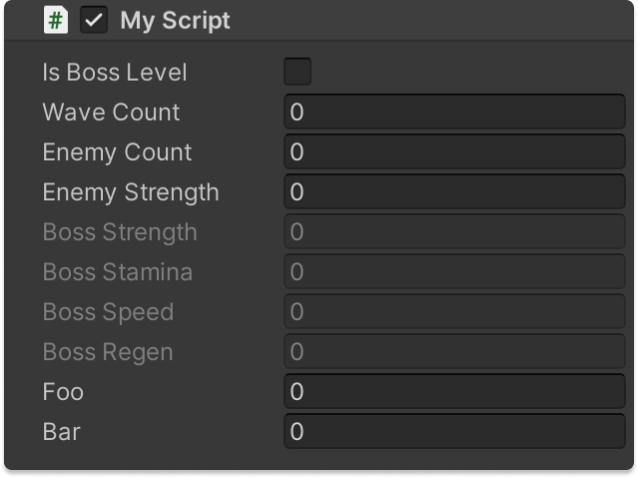
Task: Click the Wave Count property label
Action: (x=111, y=112)
